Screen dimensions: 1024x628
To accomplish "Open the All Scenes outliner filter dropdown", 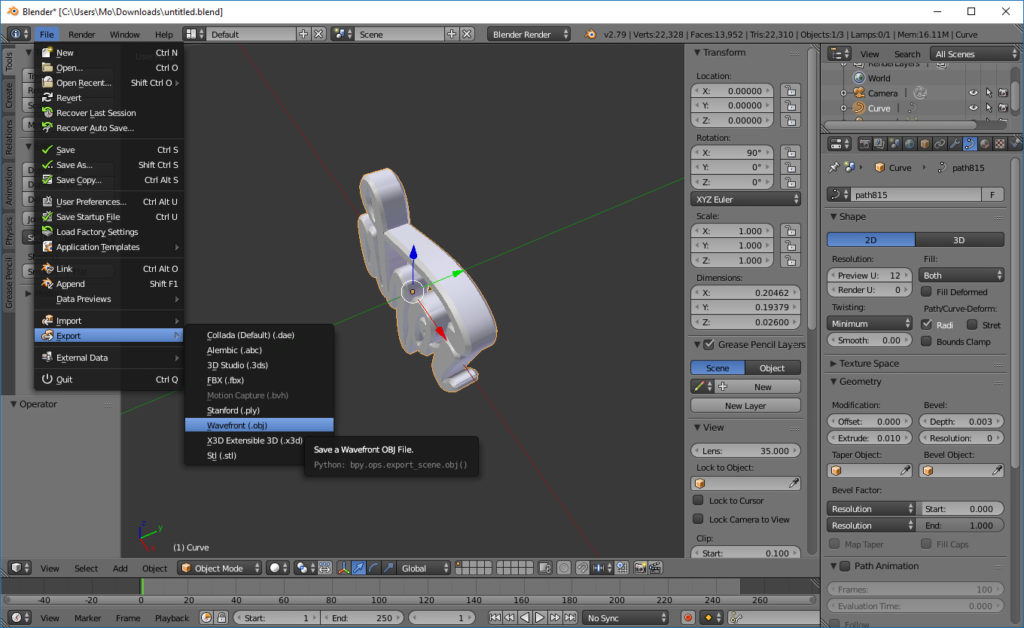I will [975, 54].
